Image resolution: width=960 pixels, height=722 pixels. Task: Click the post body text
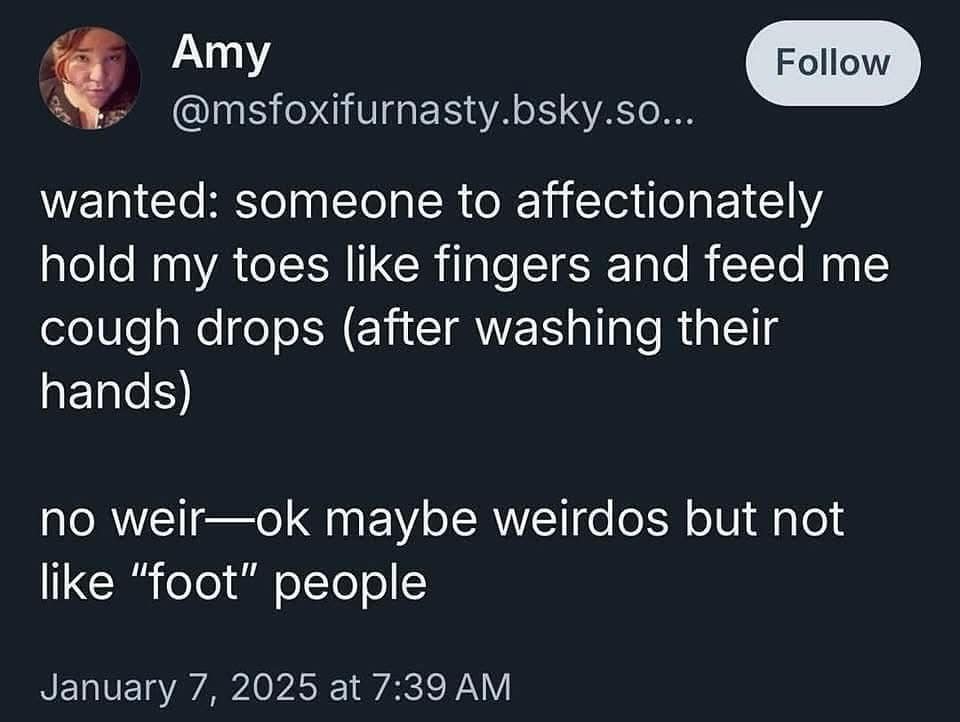click(450, 290)
